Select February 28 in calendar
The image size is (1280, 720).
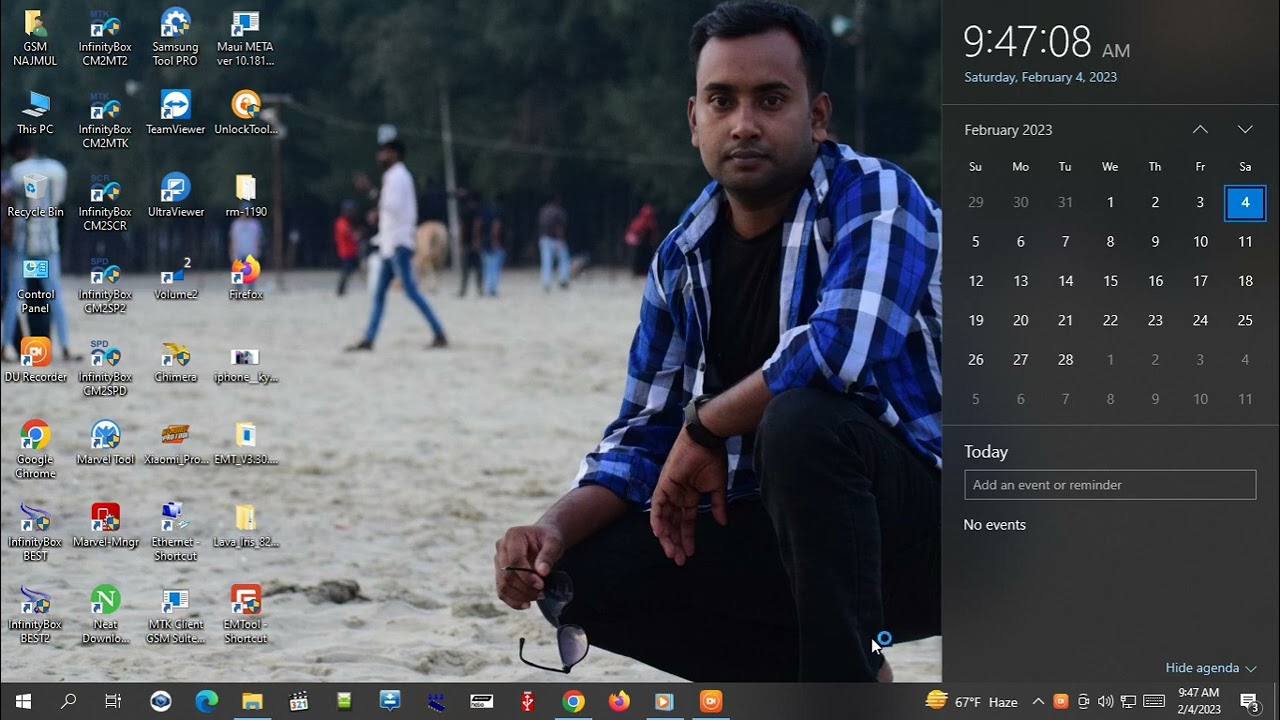pyautogui.click(x=1065, y=360)
